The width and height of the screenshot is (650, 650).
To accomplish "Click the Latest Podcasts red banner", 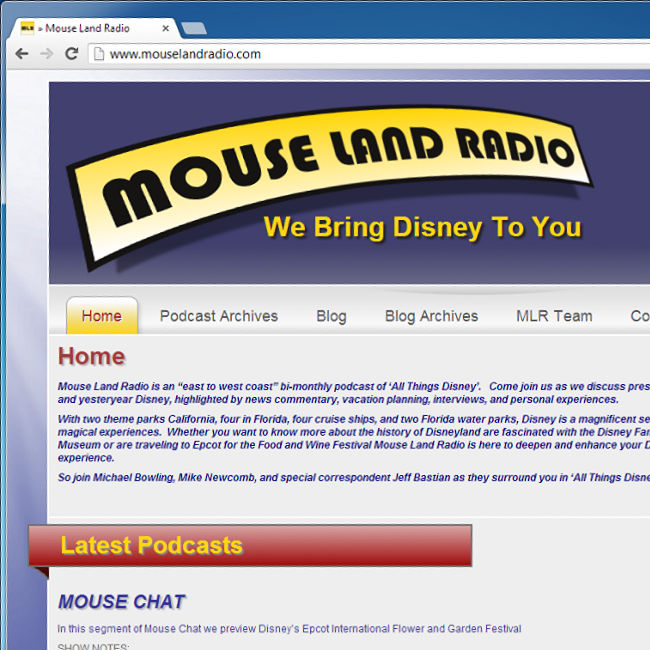I will pos(250,546).
